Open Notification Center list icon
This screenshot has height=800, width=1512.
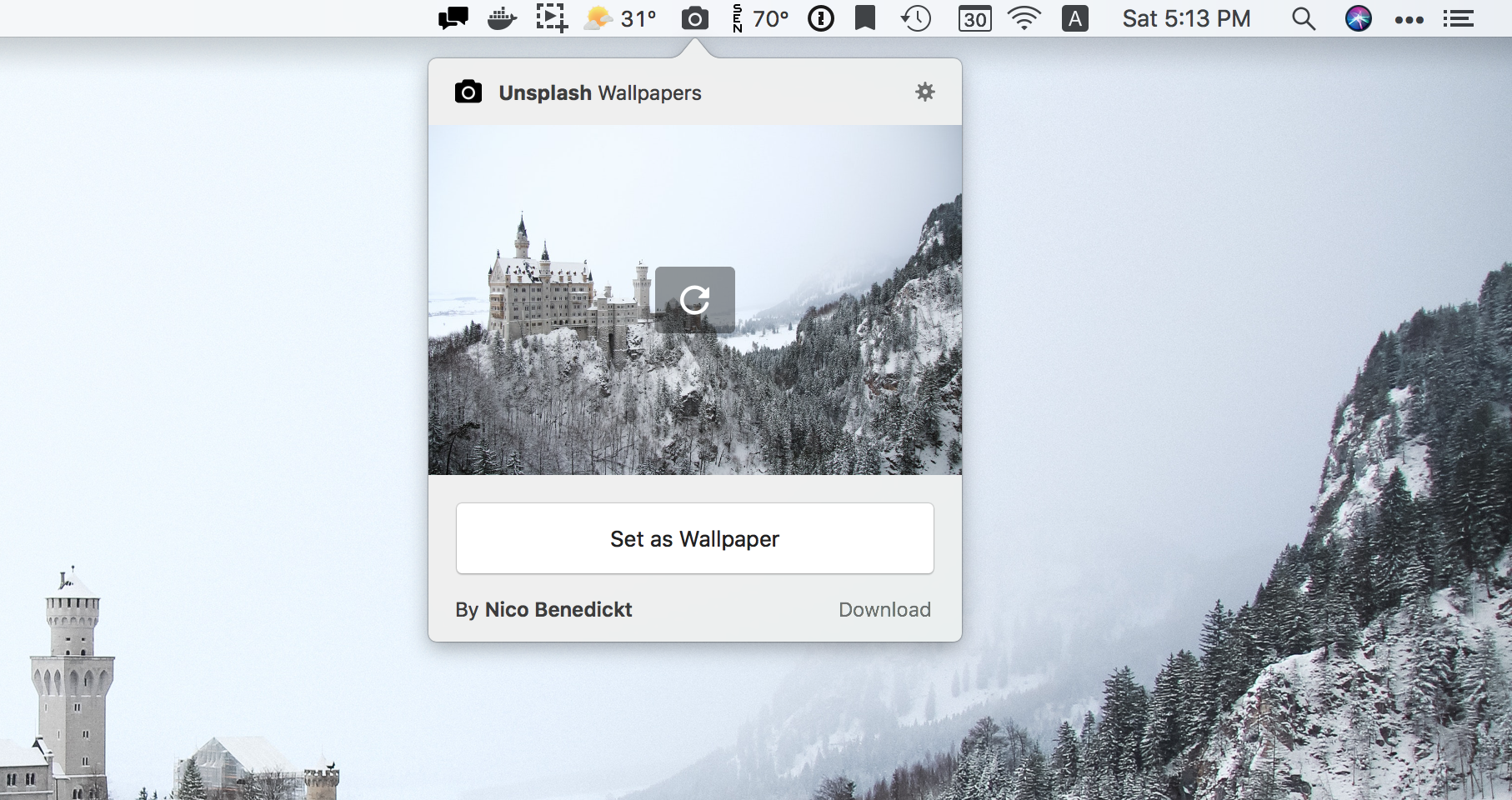pyautogui.click(x=1459, y=18)
